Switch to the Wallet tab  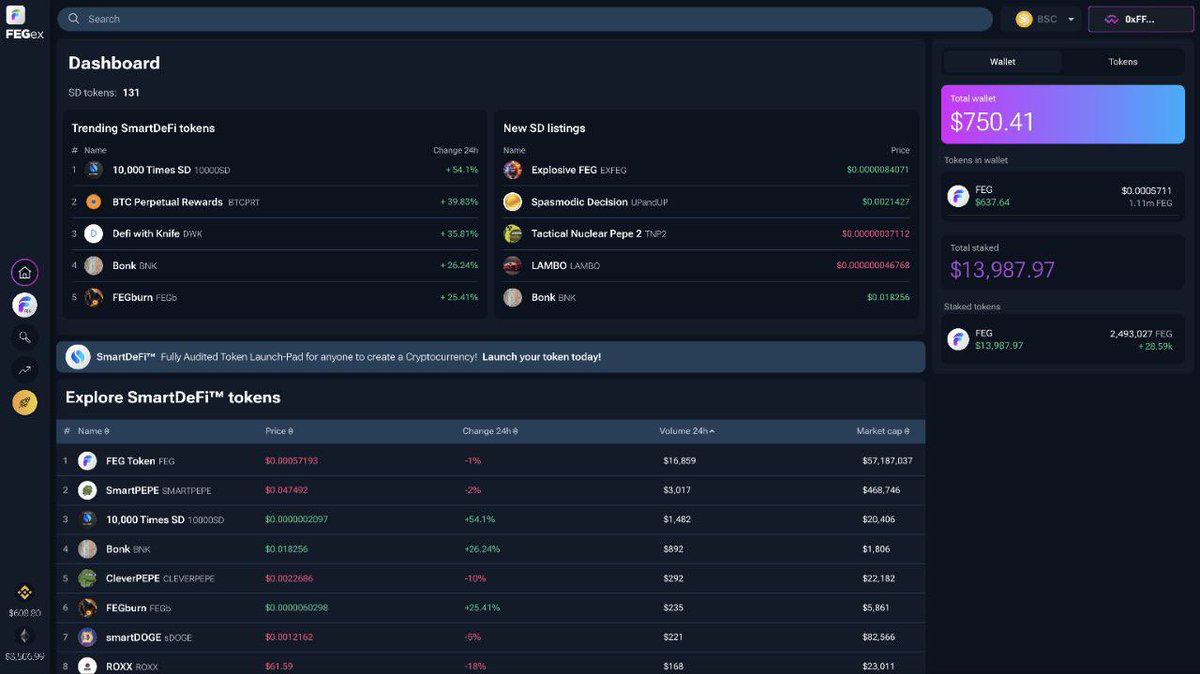1002,61
